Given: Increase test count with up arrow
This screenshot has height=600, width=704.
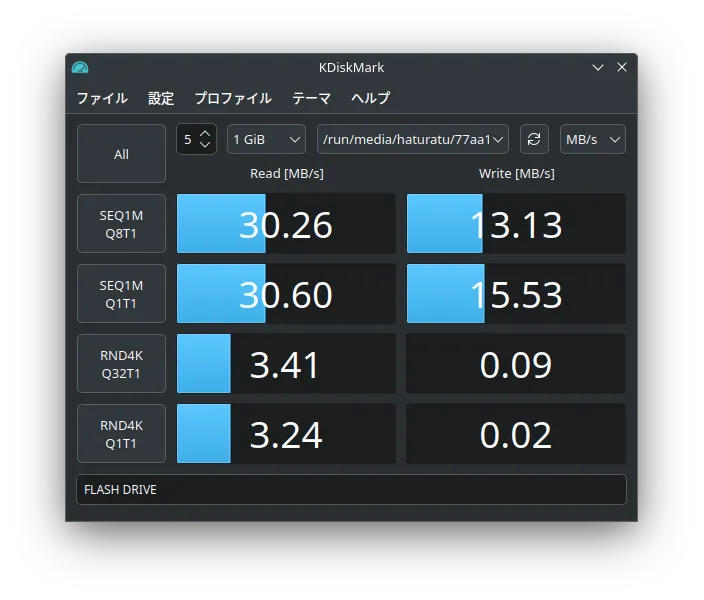Looking at the screenshot, I should (x=205, y=134).
